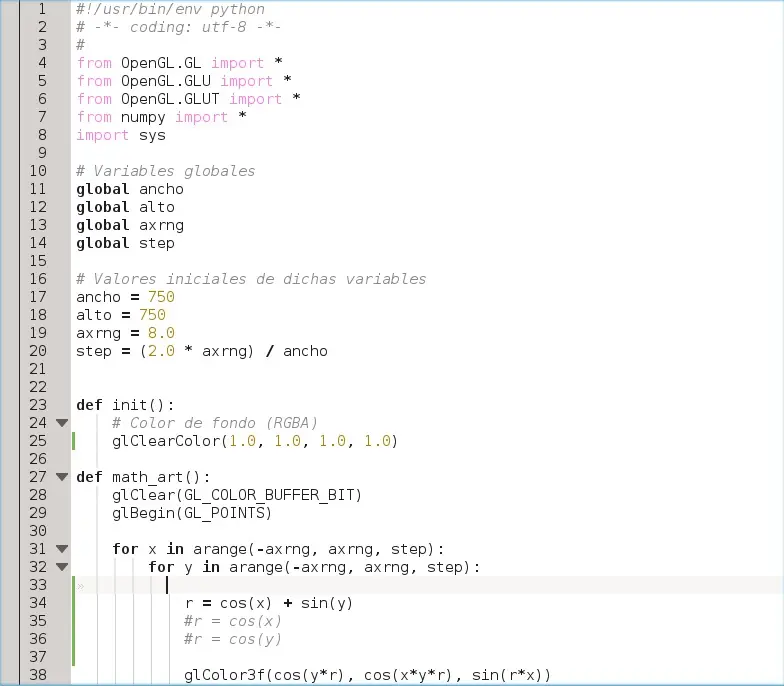The height and width of the screenshot is (686, 784).
Task: Click 'math_art():' in the function definition
Action: [161, 478]
